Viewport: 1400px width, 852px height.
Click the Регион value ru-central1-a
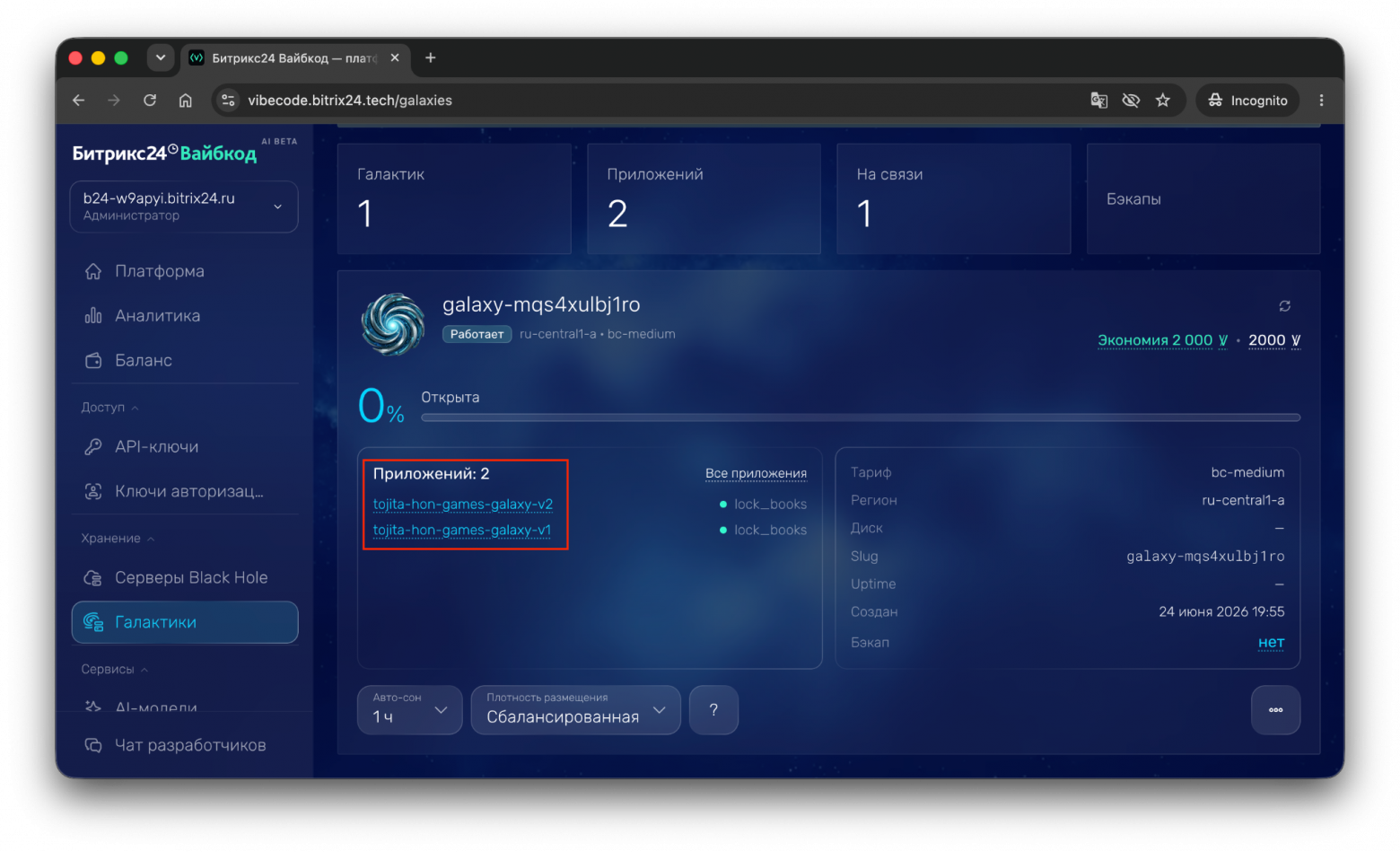point(1243,501)
